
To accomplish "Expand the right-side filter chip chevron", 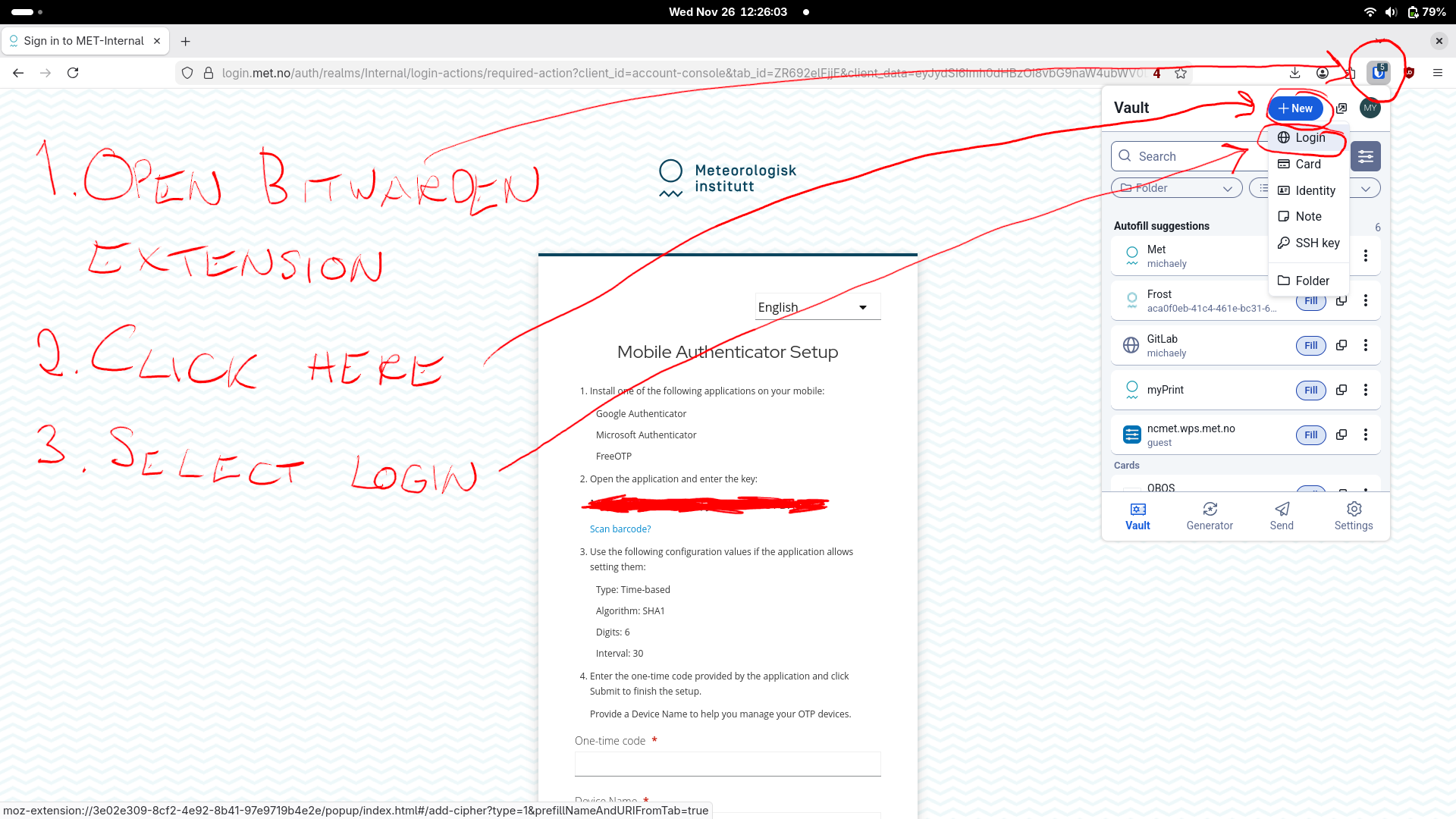I will point(1365,188).
